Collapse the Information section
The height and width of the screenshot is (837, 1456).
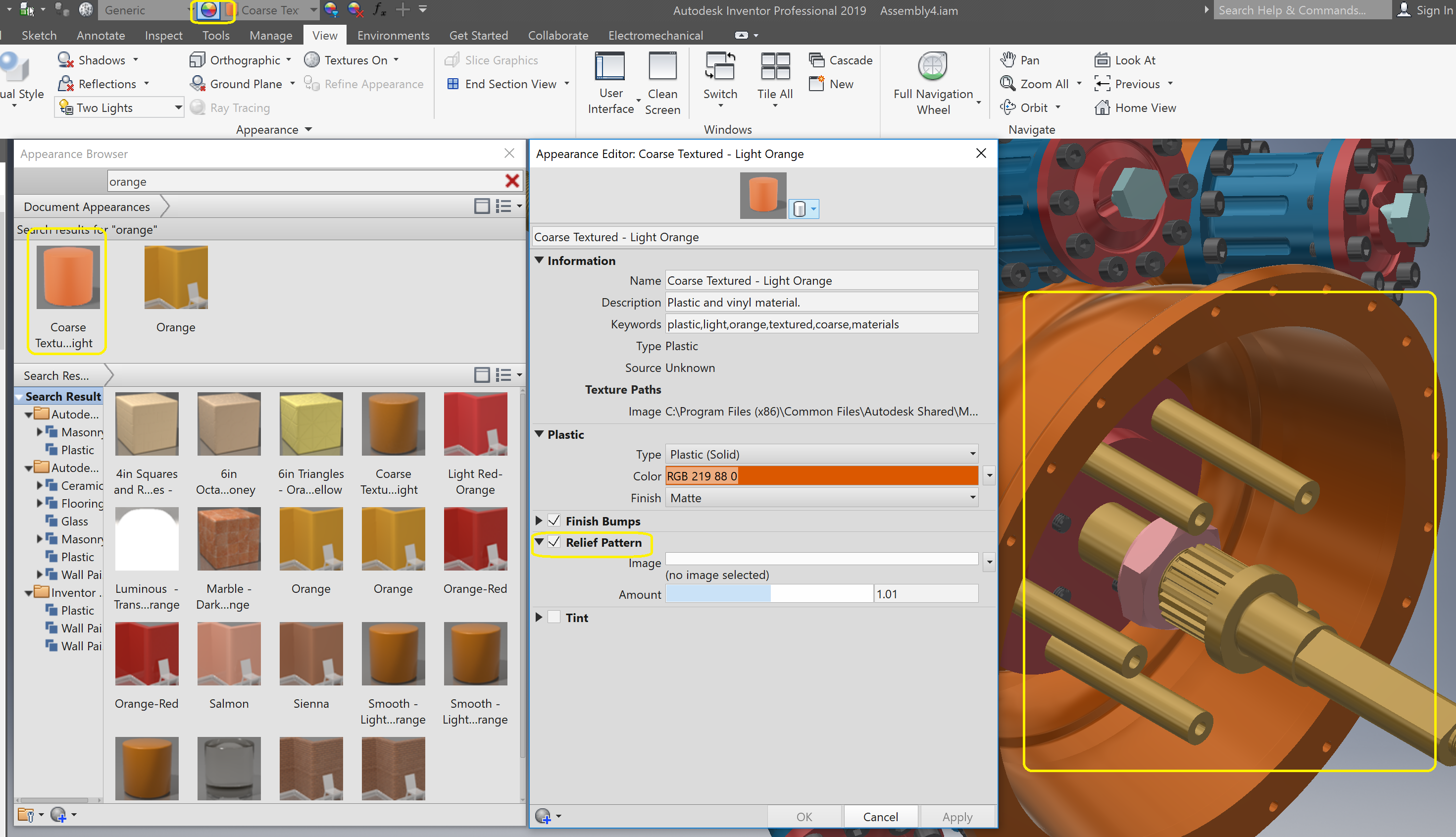[x=539, y=261]
